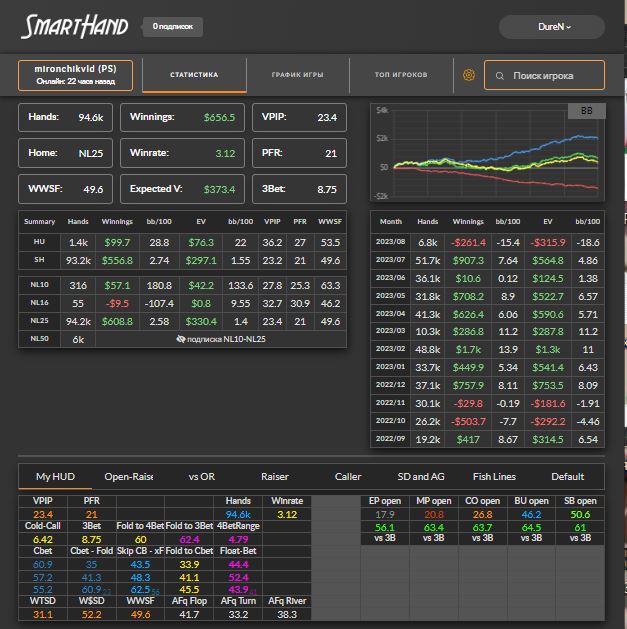The height and width of the screenshot is (629, 627).
Task: Click the 3Bet 8.75 stat box
Action: pyautogui.click(x=299, y=189)
